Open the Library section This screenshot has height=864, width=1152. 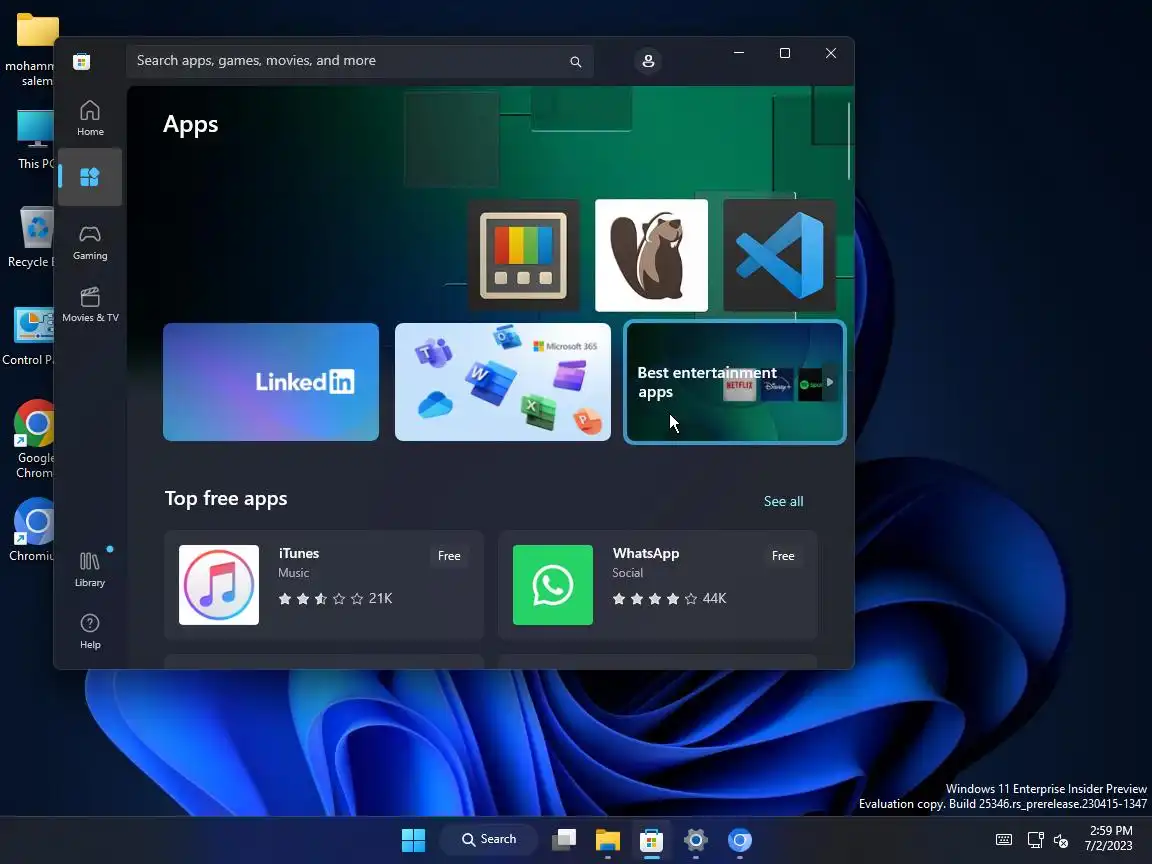click(x=90, y=569)
